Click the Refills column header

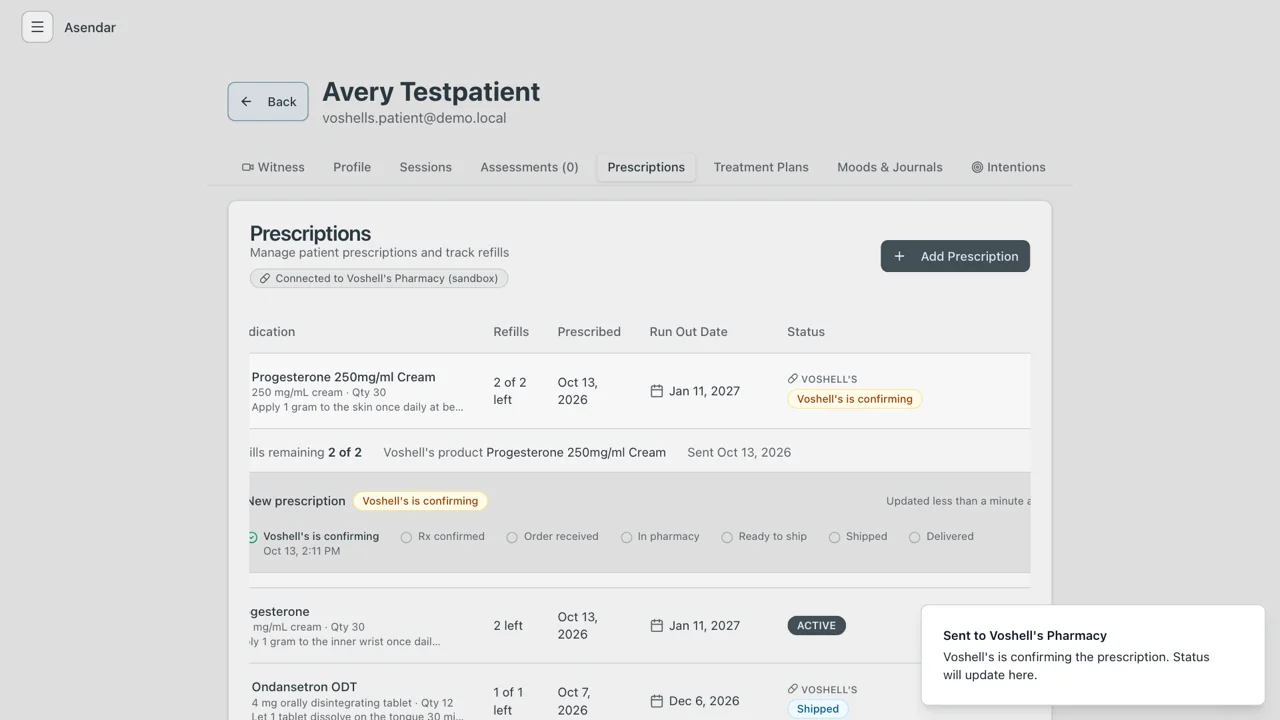511,332
